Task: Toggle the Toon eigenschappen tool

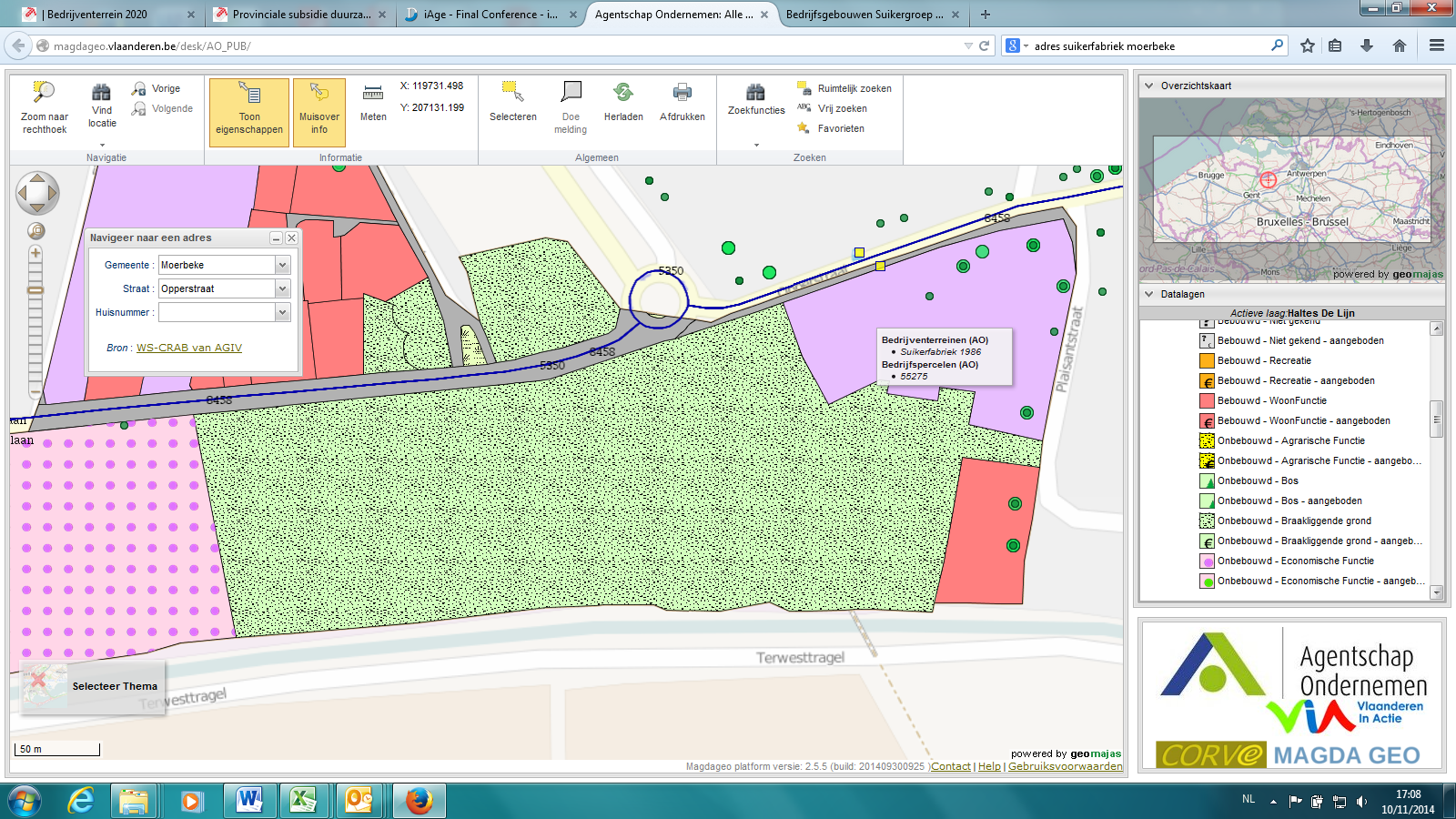Action: click(249, 112)
